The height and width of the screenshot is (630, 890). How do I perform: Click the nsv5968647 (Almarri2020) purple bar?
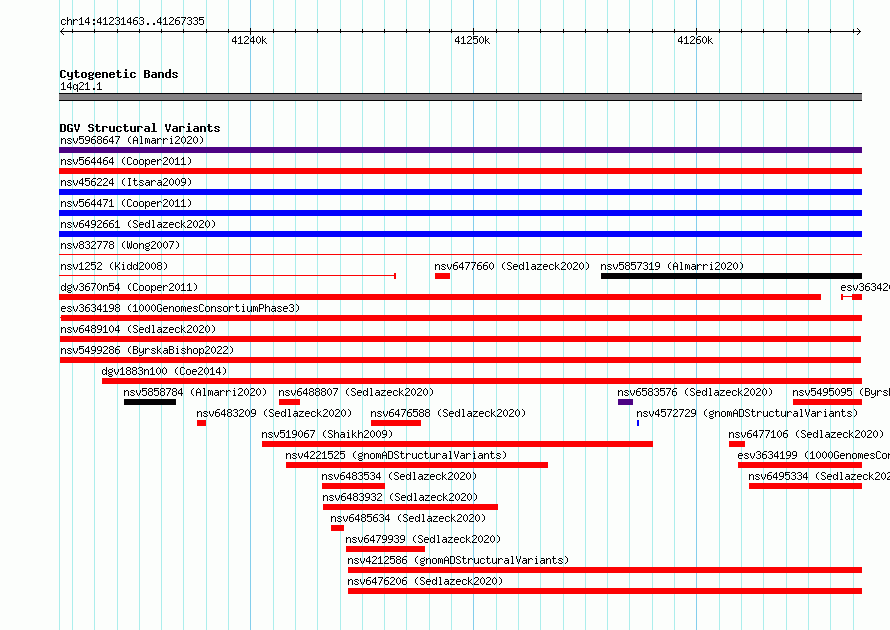click(x=460, y=150)
